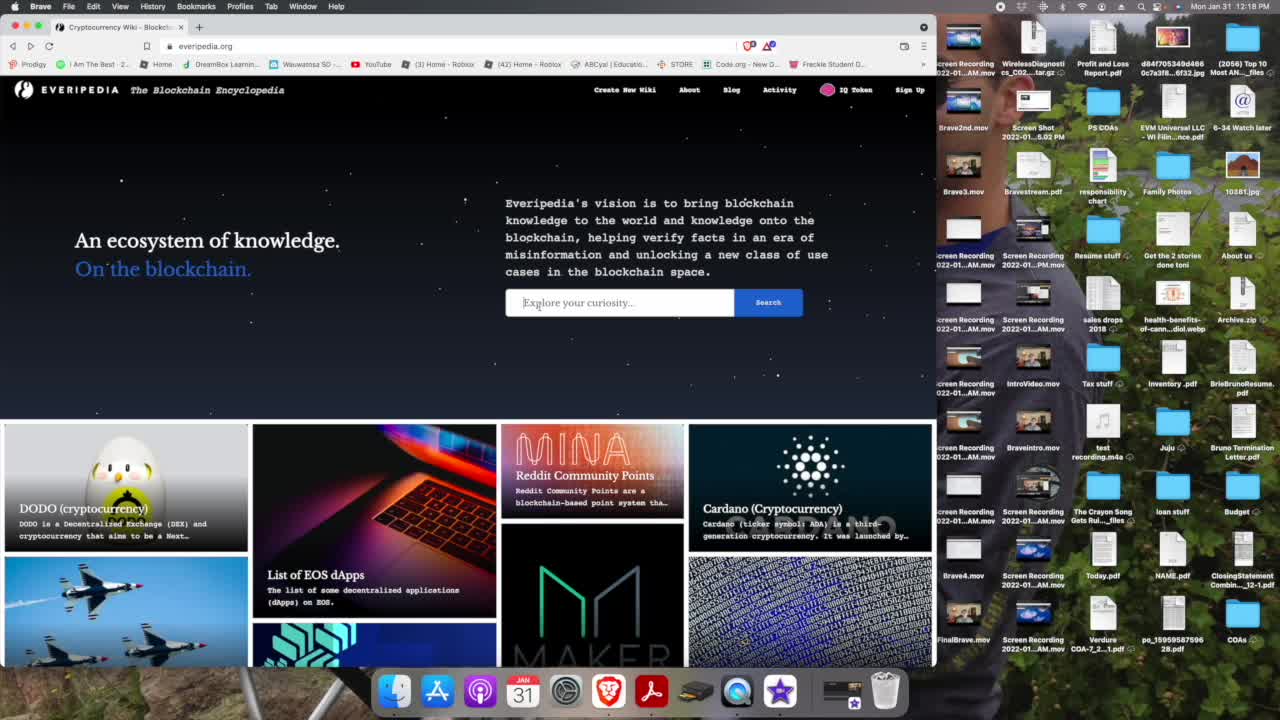Open QuickTime Player from the dock
The image size is (1280, 720).
click(x=737, y=691)
